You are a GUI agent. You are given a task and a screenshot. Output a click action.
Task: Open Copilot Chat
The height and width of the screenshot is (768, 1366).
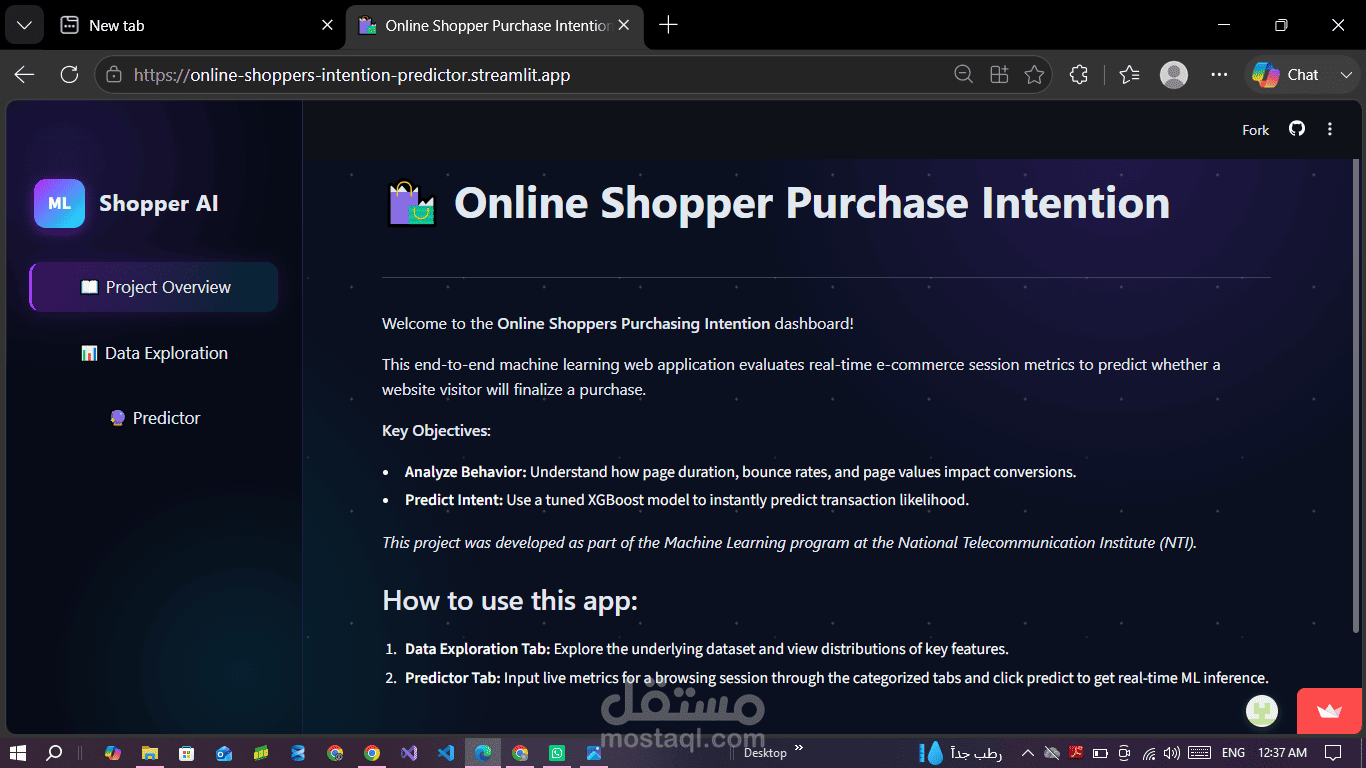1286,75
